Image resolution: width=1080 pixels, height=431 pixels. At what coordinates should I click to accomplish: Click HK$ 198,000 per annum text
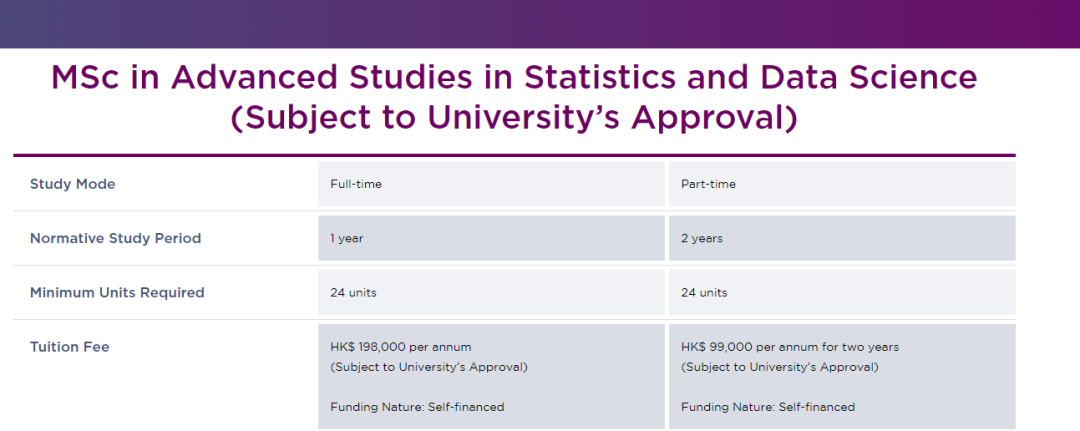401,347
